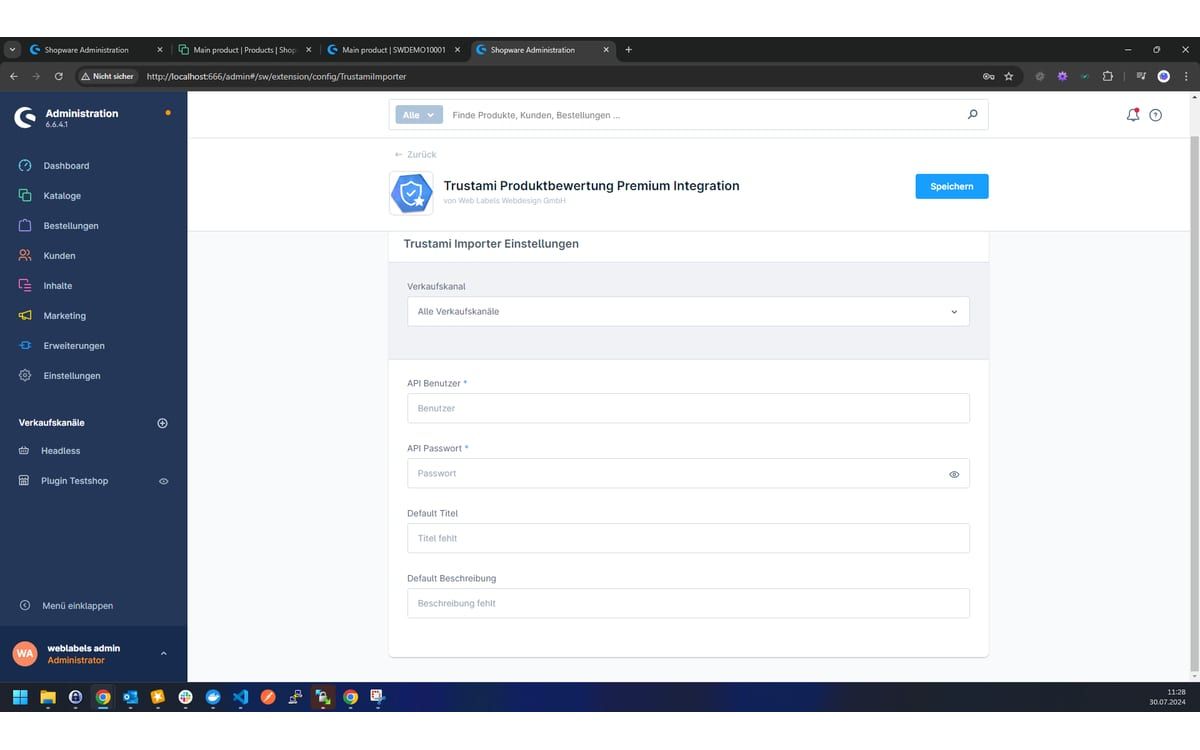Click into the Default Titel field

688,538
